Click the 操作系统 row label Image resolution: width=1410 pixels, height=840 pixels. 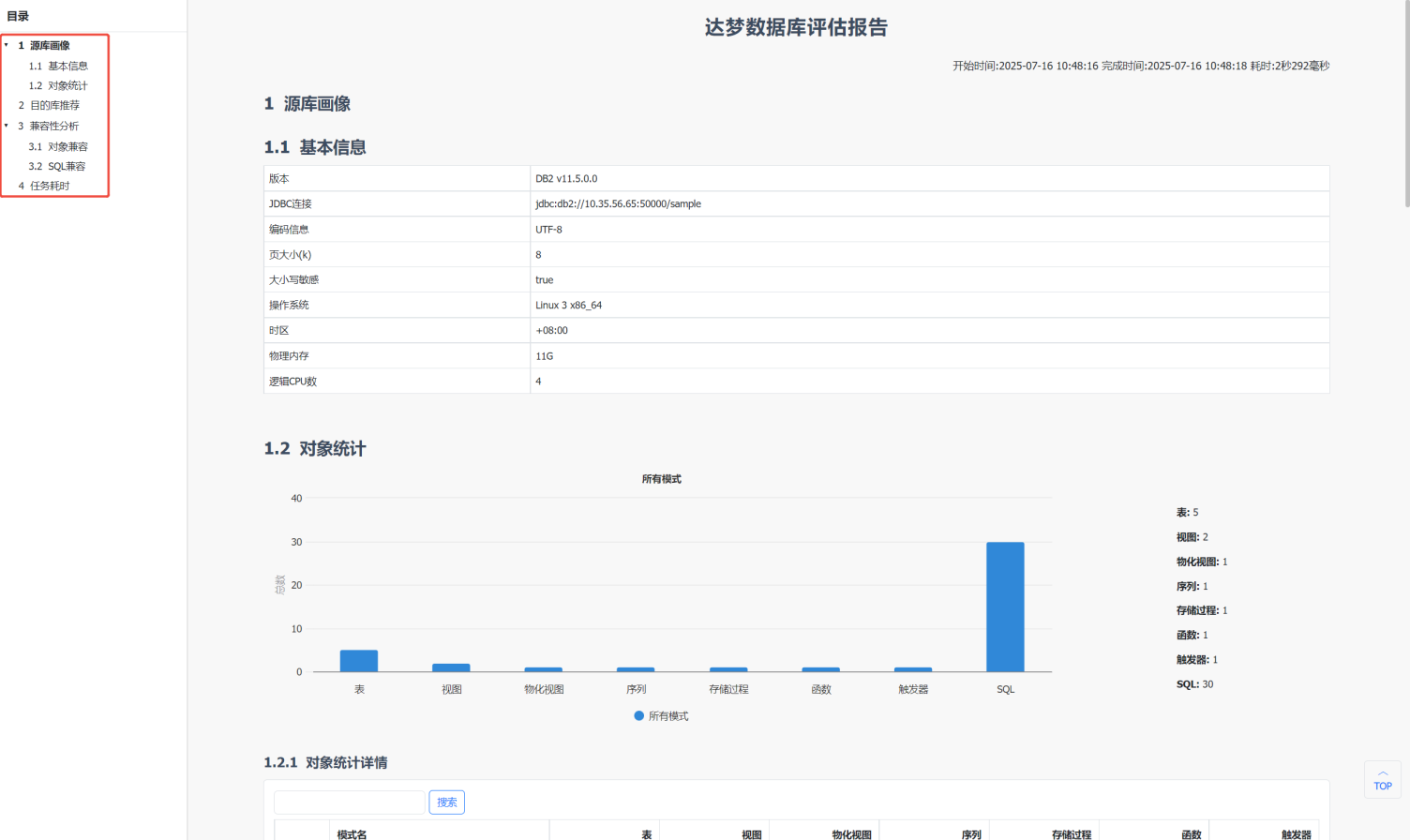point(289,305)
